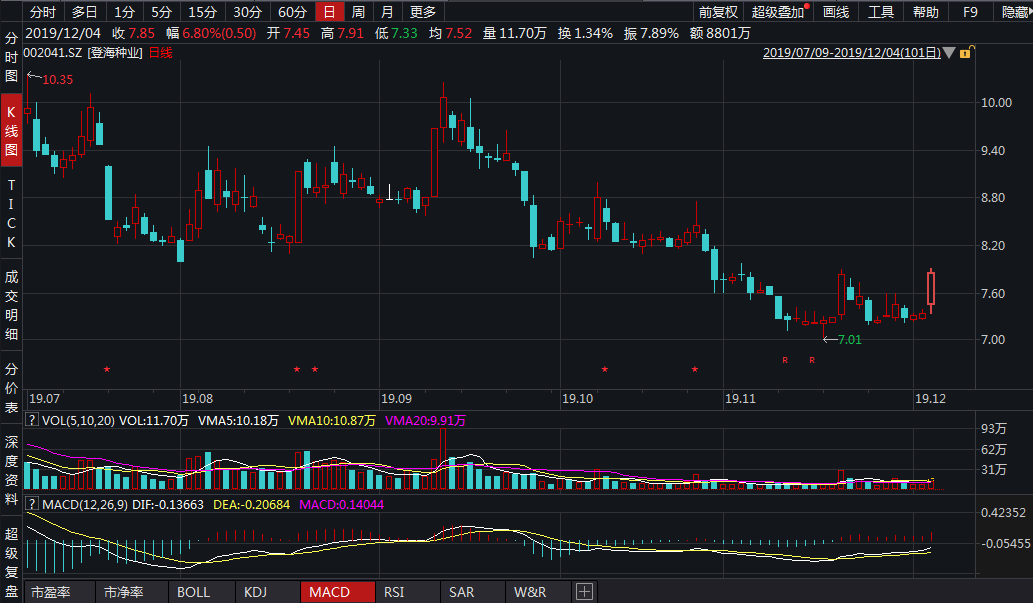Open TICK in the left sidebar

pos(11,214)
